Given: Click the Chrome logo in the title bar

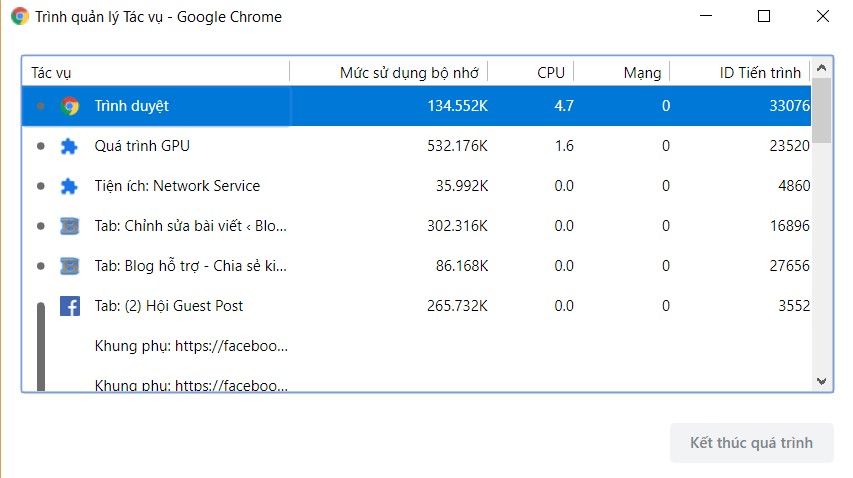Looking at the screenshot, I should (19, 16).
